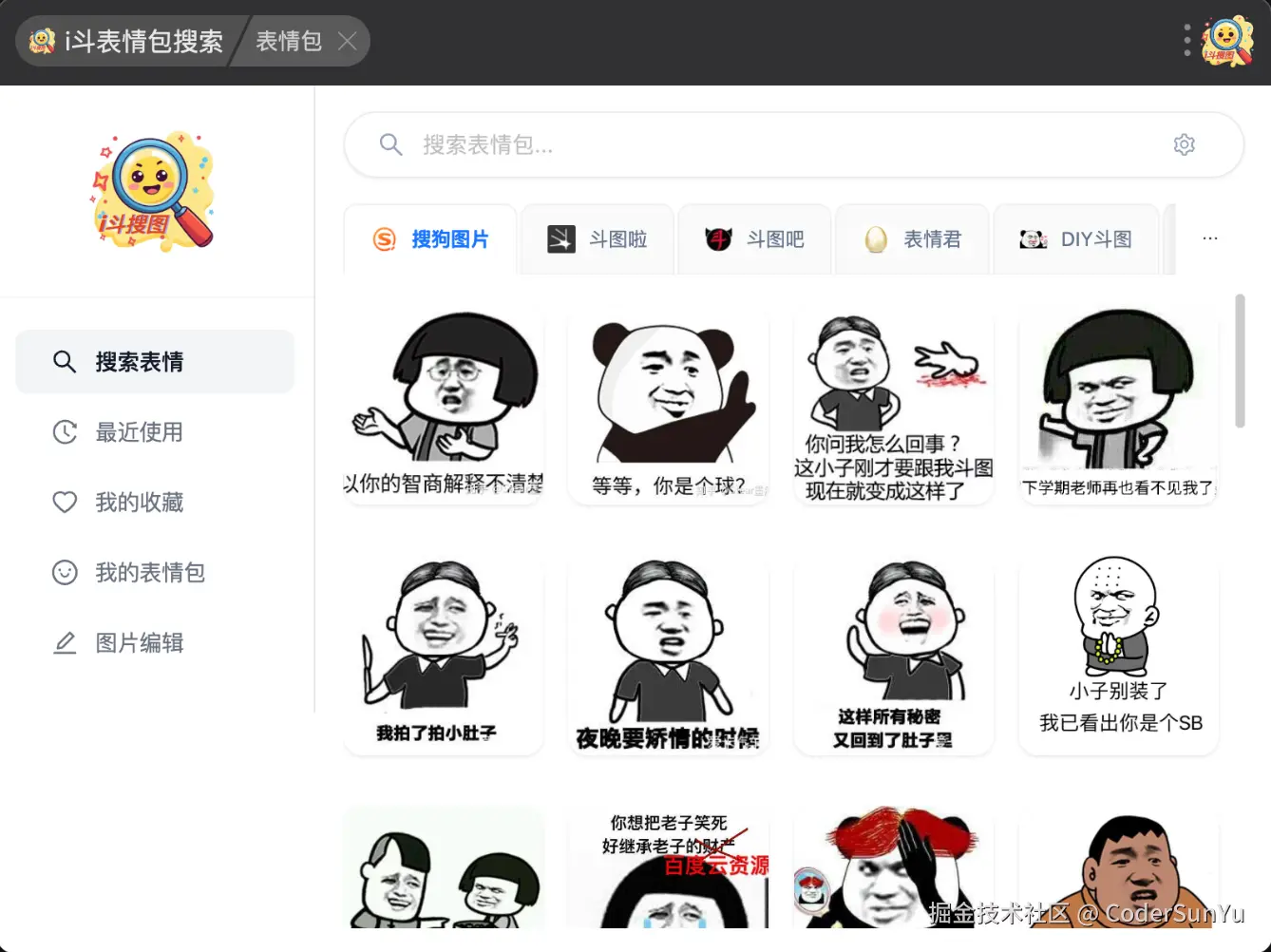
Task: Expand more sources with the ellipsis button
Action: 1209,238
